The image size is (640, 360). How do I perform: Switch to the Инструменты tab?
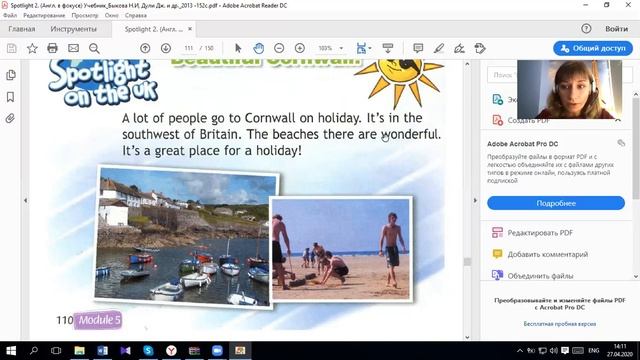(x=73, y=29)
